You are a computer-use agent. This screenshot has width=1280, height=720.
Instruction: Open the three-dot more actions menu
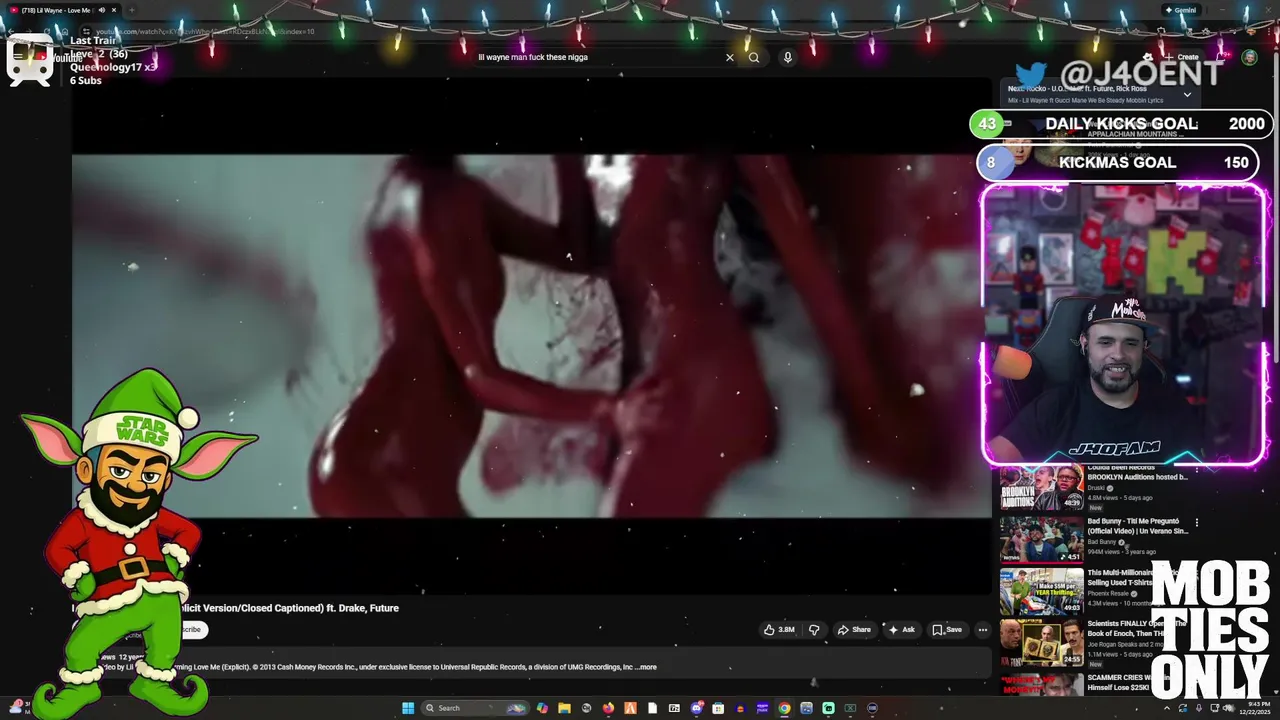coord(983,630)
